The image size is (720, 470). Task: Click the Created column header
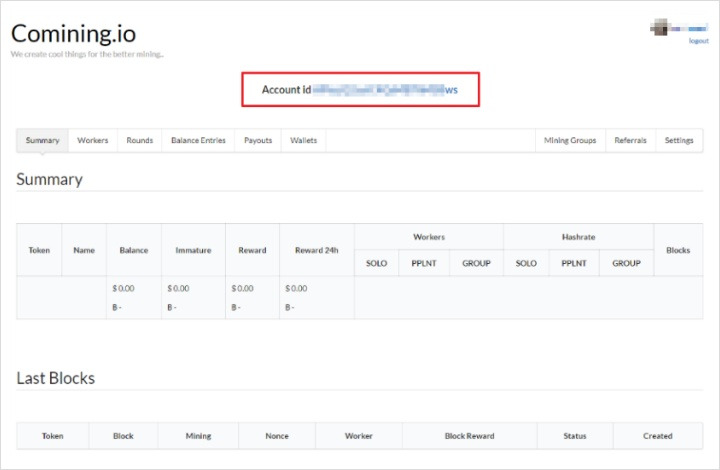click(658, 436)
